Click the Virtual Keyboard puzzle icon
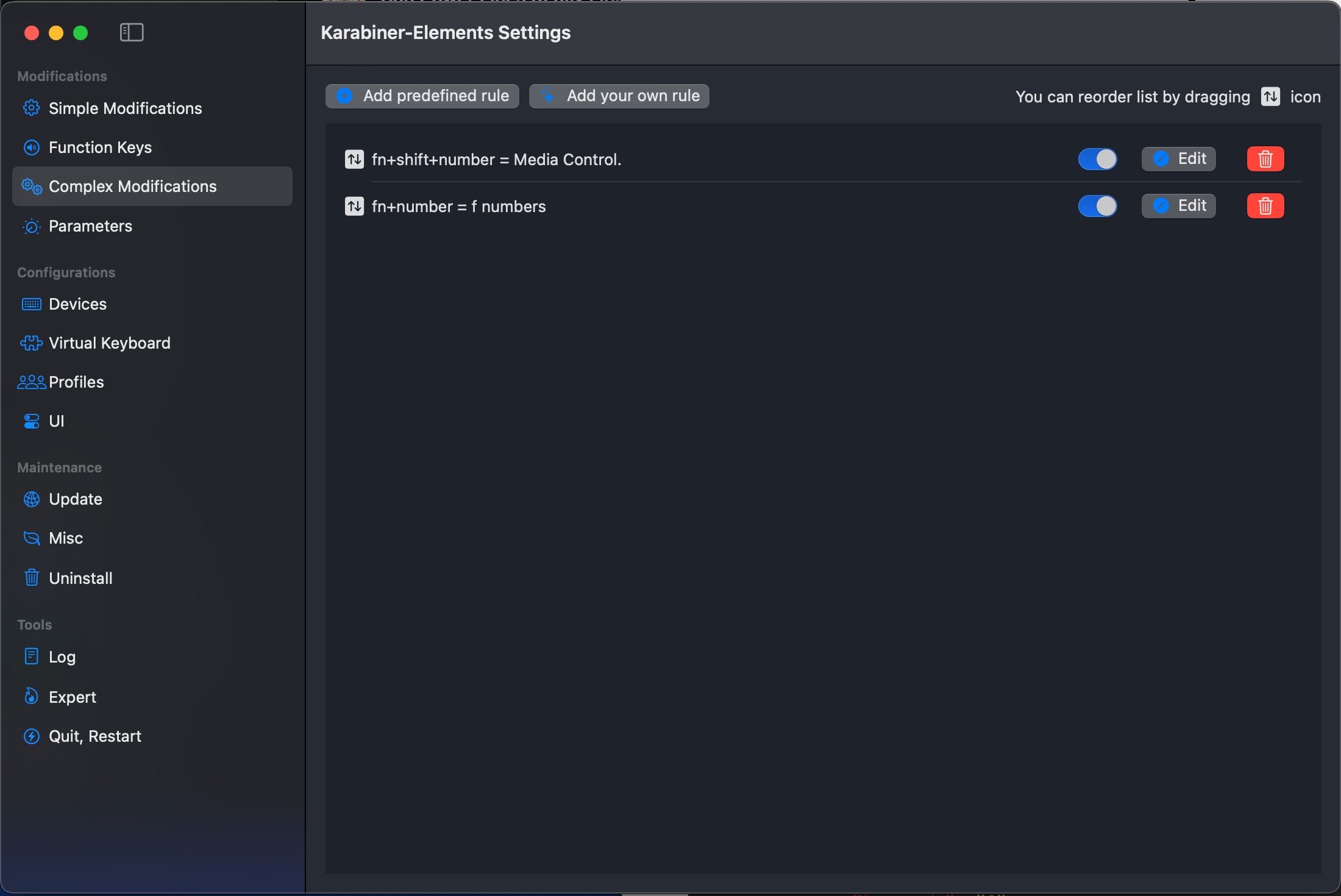The width and height of the screenshot is (1341, 896). tap(32, 343)
